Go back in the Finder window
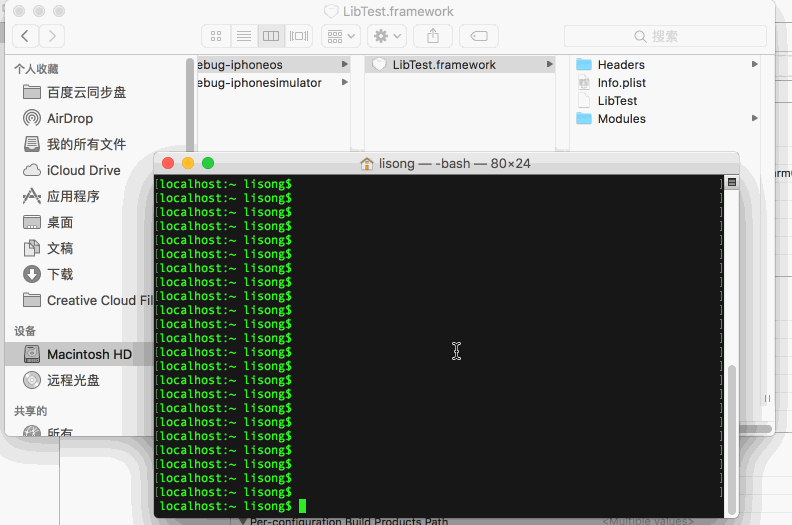 pyautogui.click(x=25, y=36)
